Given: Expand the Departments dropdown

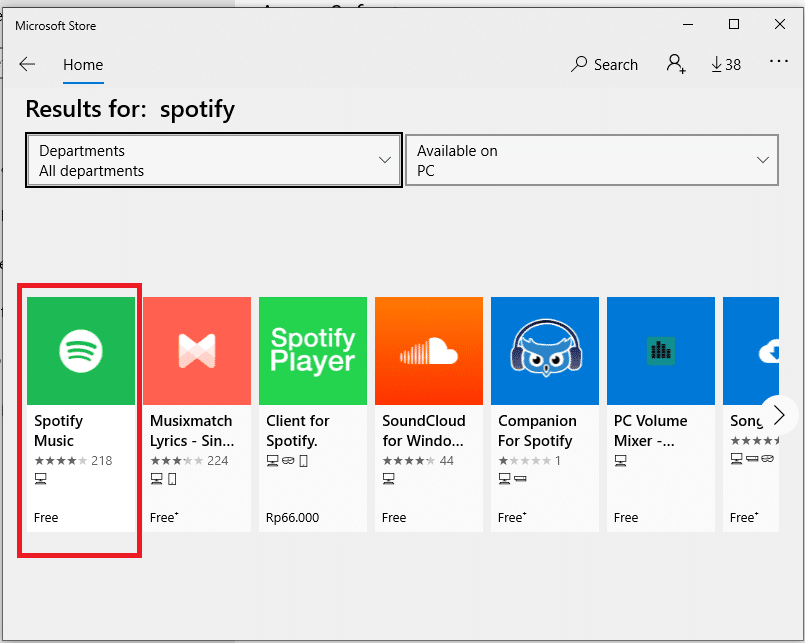Looking at the screenshot, I should [x=214, y=160].
